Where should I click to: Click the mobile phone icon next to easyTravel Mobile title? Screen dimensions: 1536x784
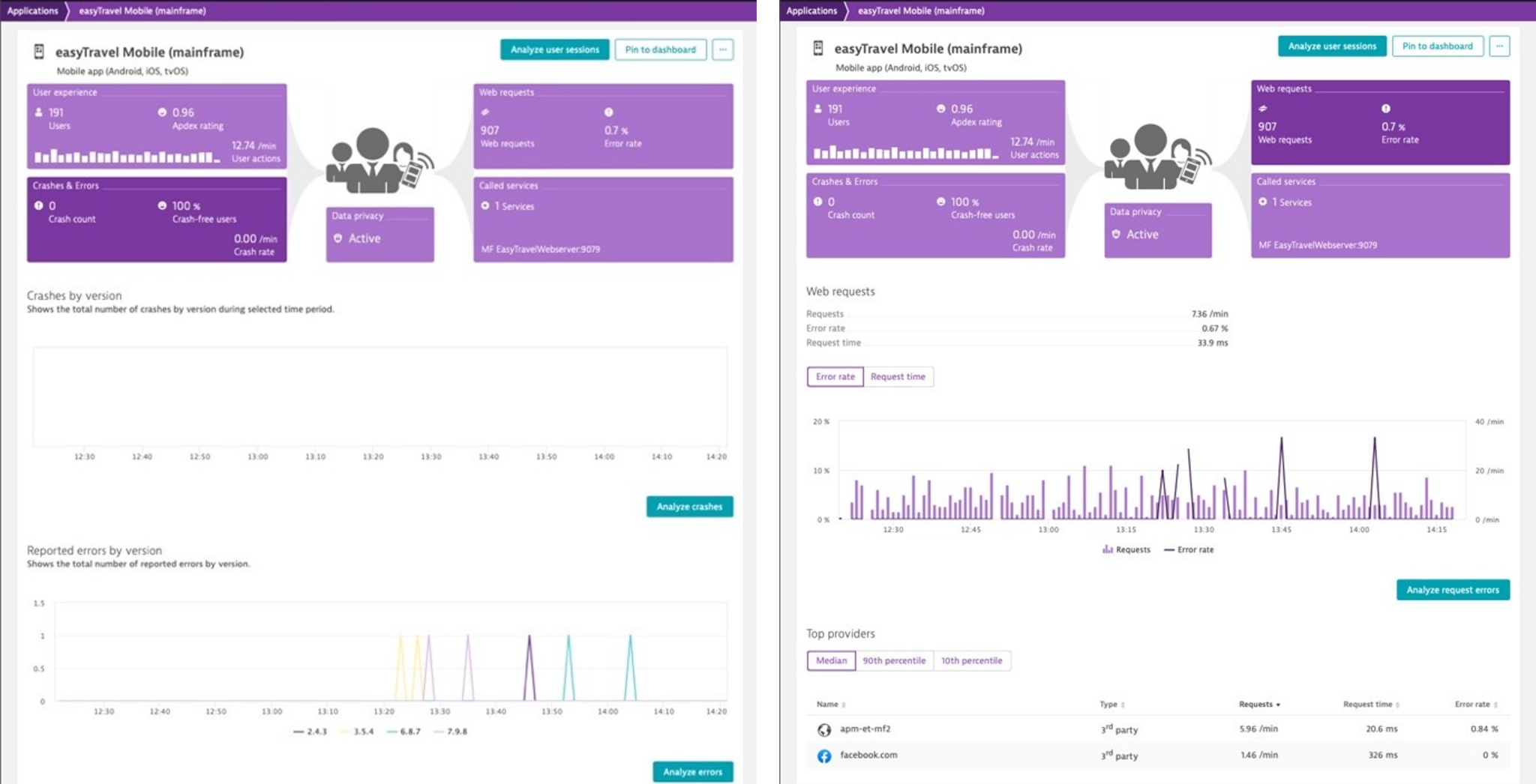pyautogui.click(x=39, y=50)
